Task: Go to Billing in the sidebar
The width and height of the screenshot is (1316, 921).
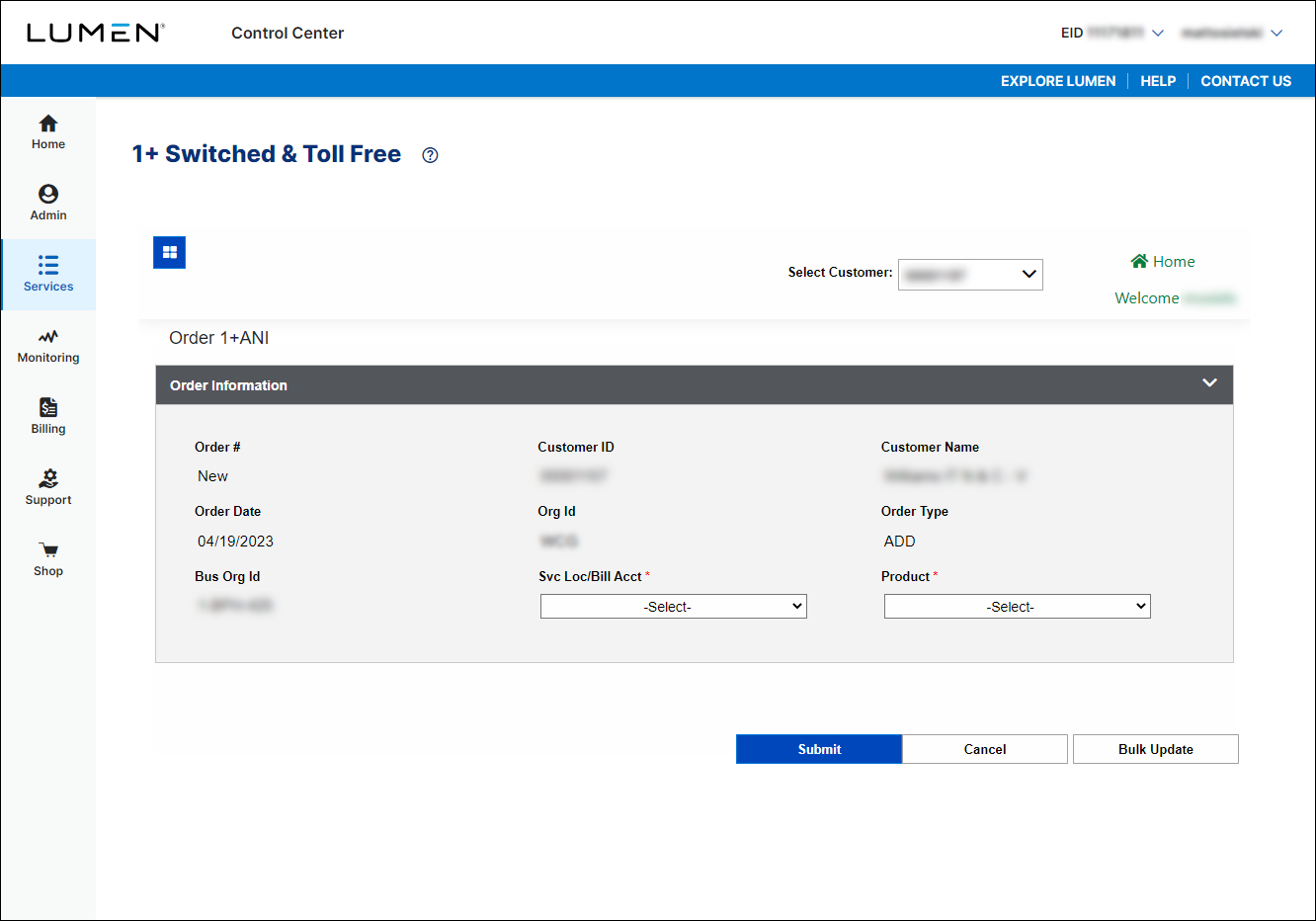Action: coord(48,417)
